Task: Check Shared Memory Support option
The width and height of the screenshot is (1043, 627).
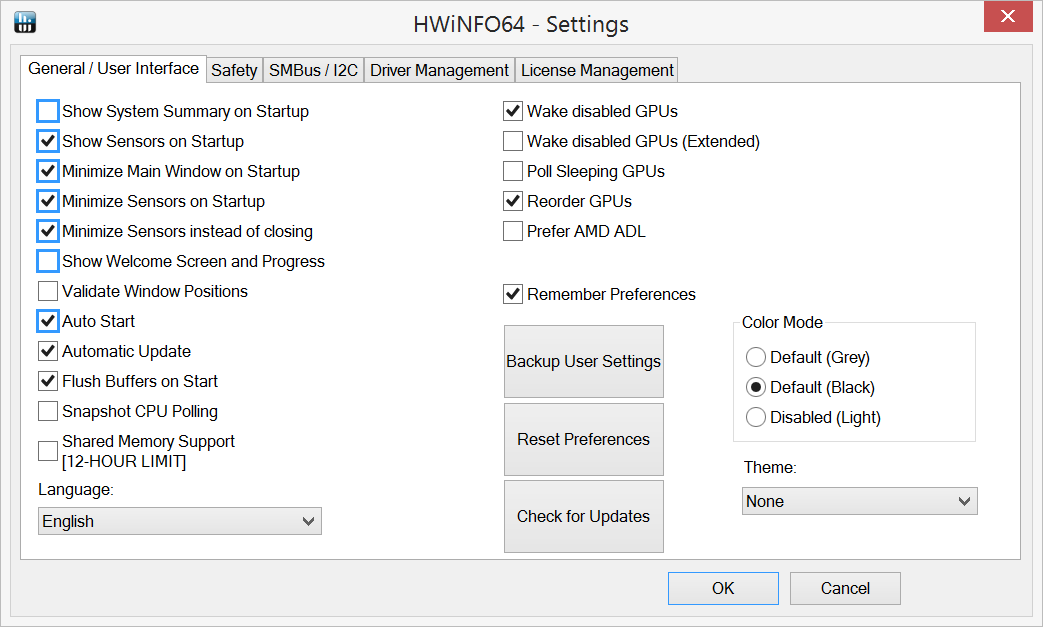Action: (x=48, y=451)
